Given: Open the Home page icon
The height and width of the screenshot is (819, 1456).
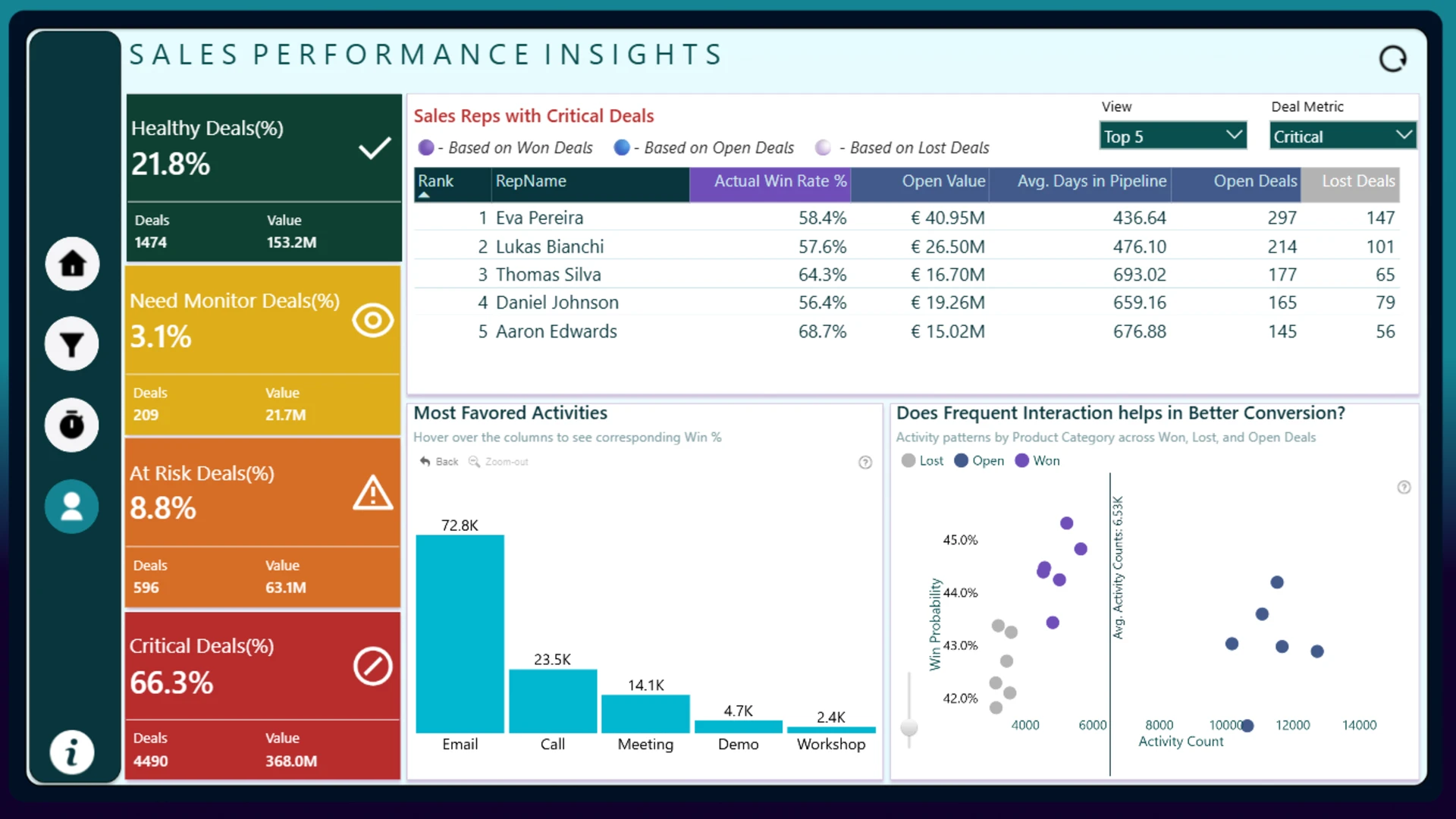Looking at the screenshot, I should (x=72, y=263).
